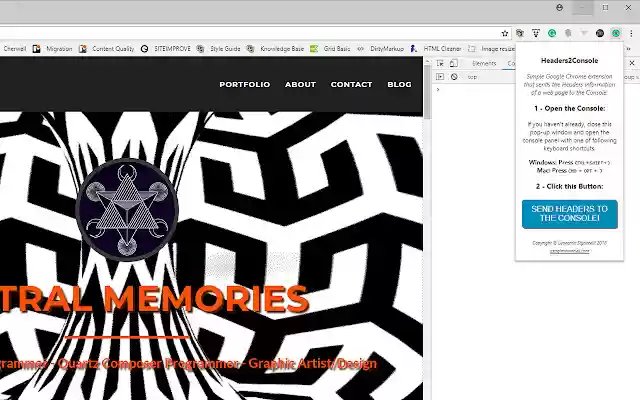Open the Content Quality bookmark
640x400 pixels.
coord(107,49)
